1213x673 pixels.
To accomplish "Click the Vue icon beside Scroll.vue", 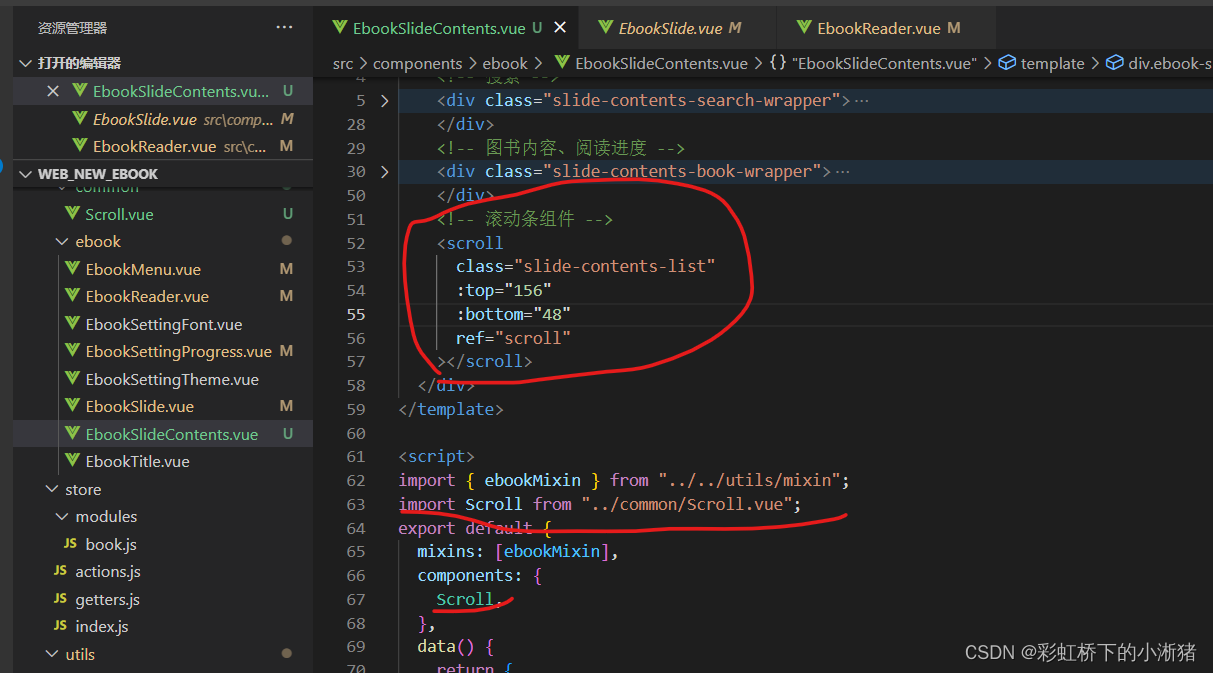I will 71,214.
